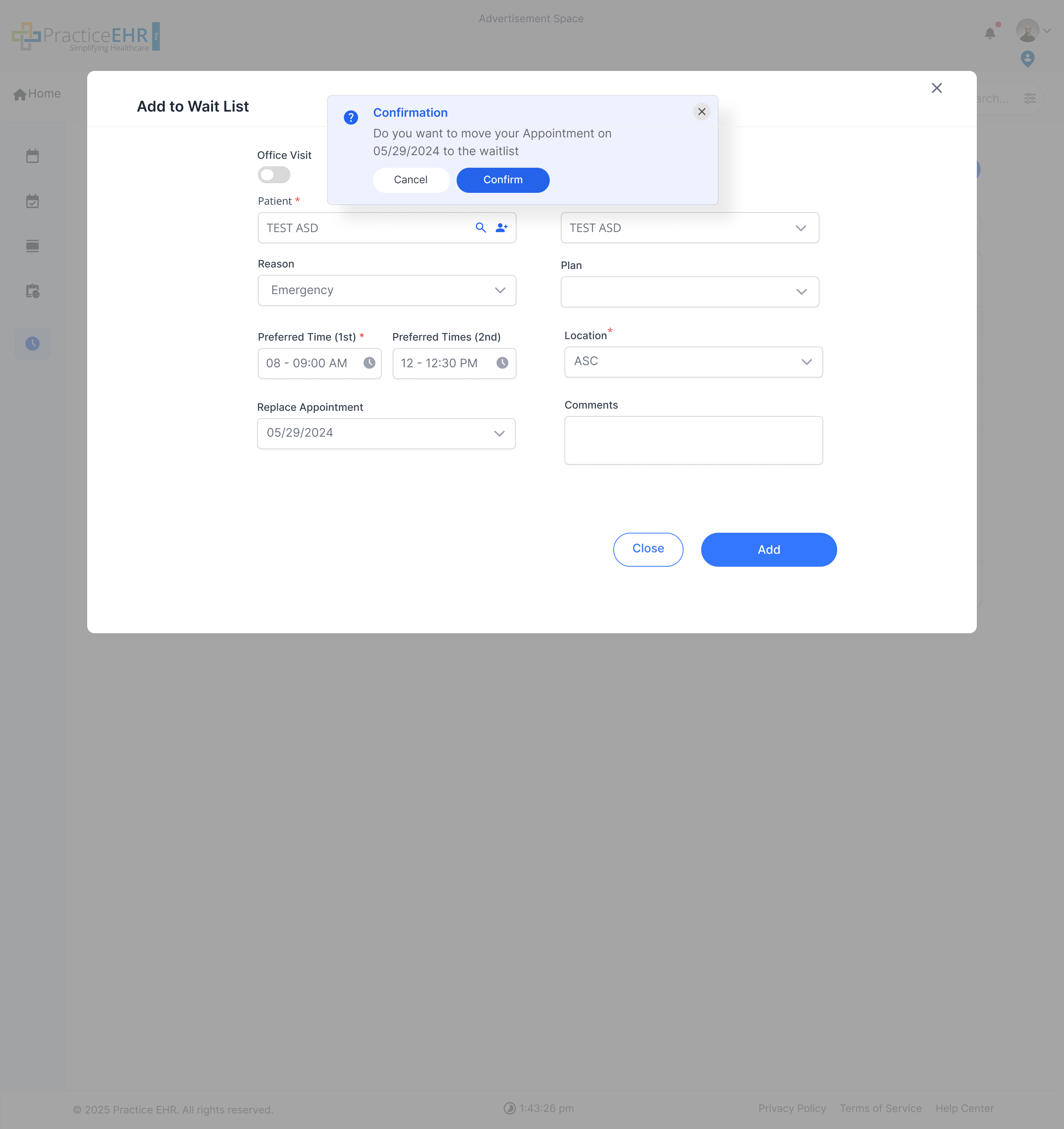Click the confirmation question mark icon
Image resolution: width=1064 pixels, height=1129 pixels.
pyautogui.click(x=351, y=117)
